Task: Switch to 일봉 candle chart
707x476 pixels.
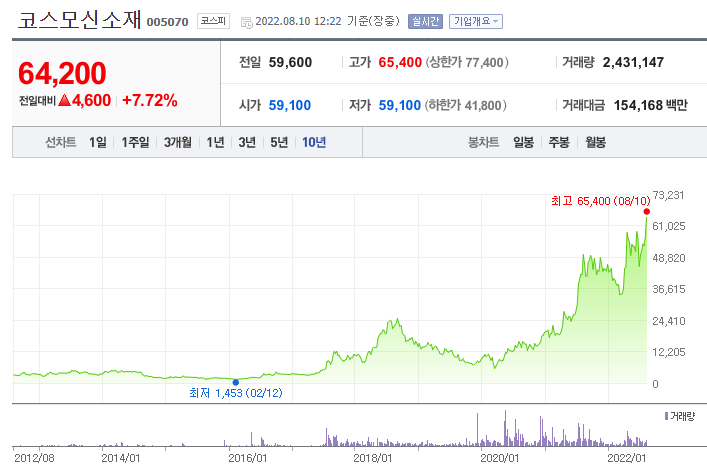Action: 523,142
